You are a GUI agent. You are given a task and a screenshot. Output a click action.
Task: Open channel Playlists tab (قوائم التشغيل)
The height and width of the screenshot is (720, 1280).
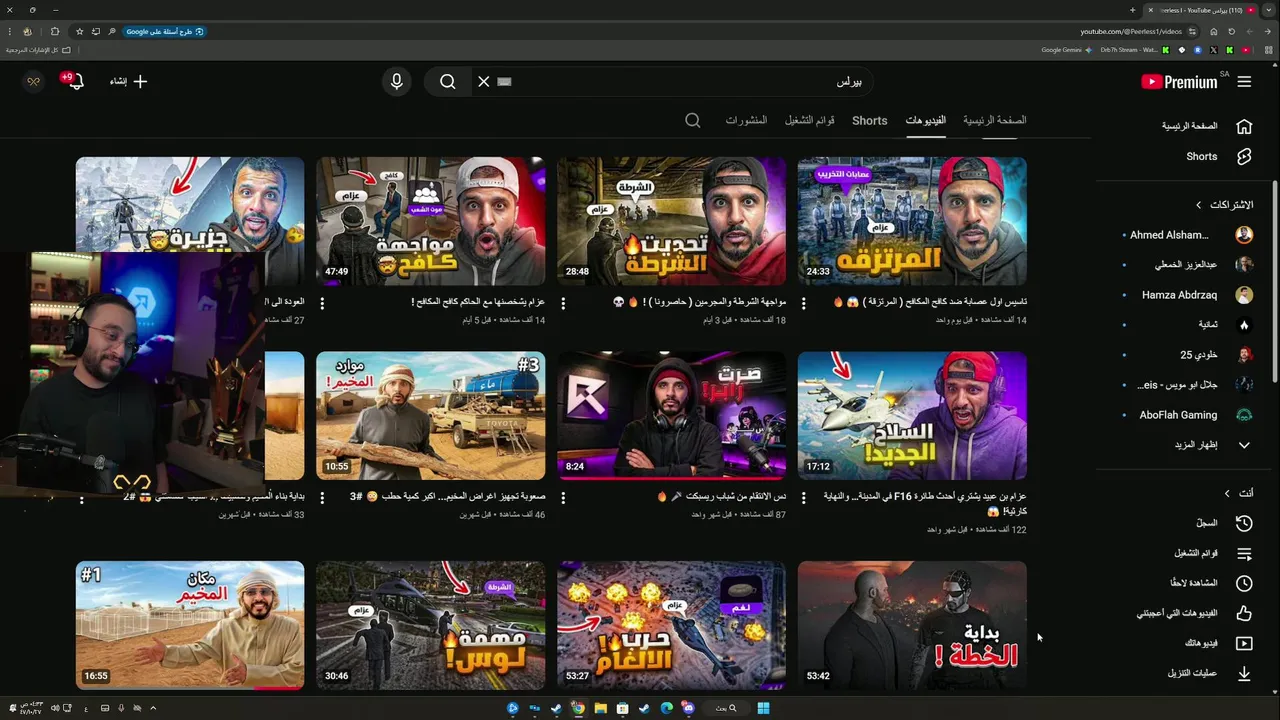(x=810, y=120)
